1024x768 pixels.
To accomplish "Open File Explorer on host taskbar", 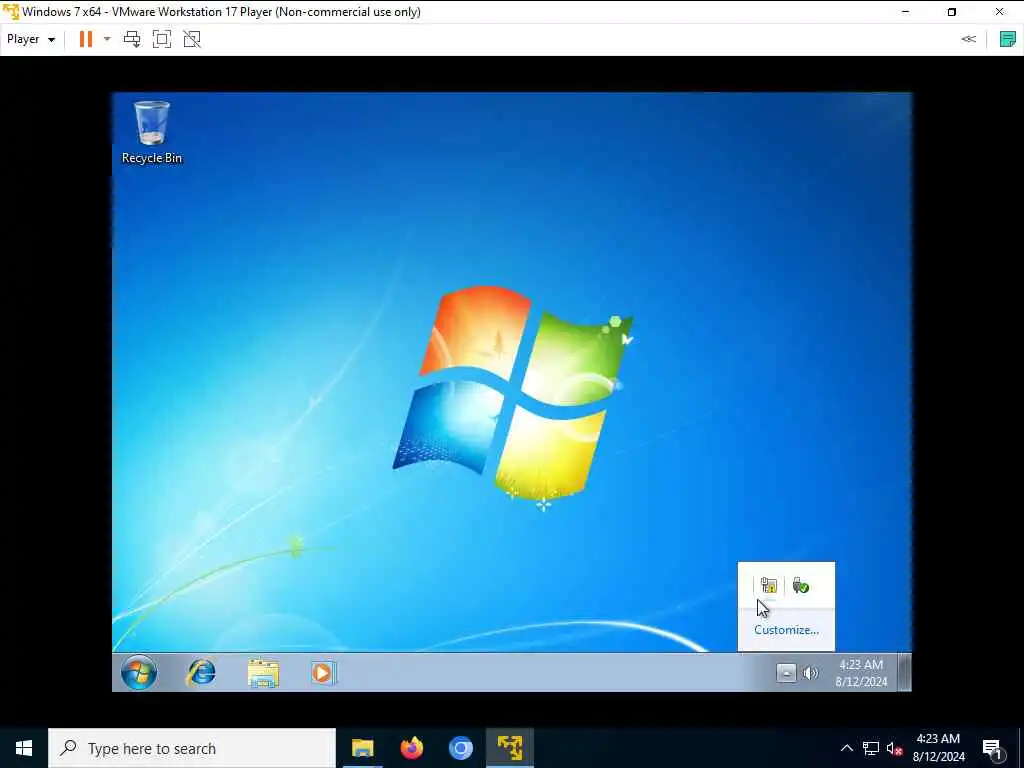I will pos(362,748).
